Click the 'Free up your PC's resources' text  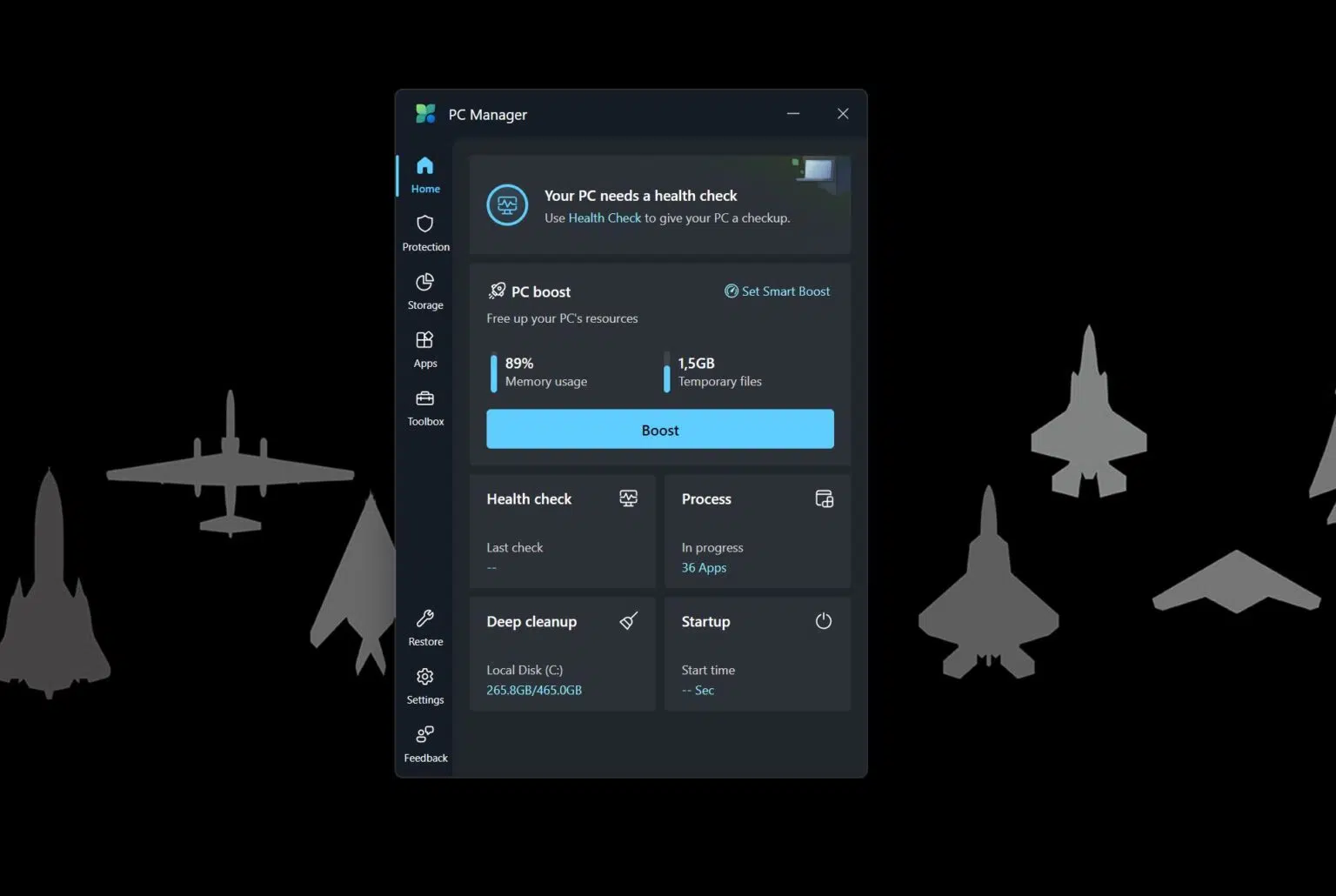coord(562,318)
